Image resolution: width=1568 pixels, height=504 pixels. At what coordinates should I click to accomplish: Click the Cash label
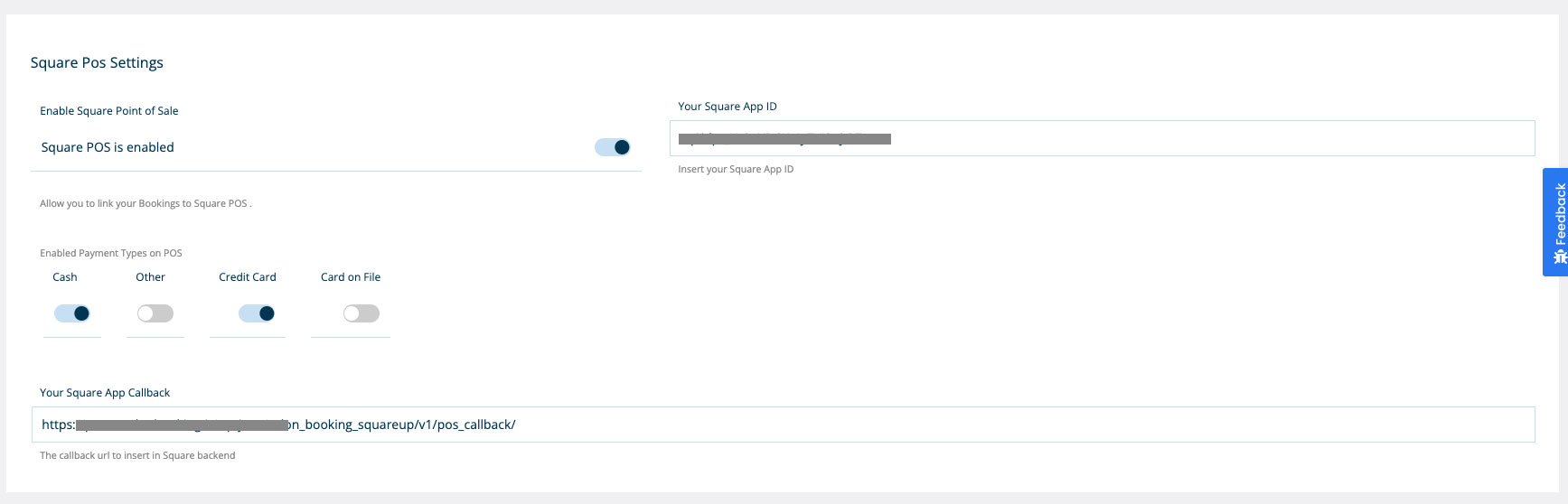65,277
